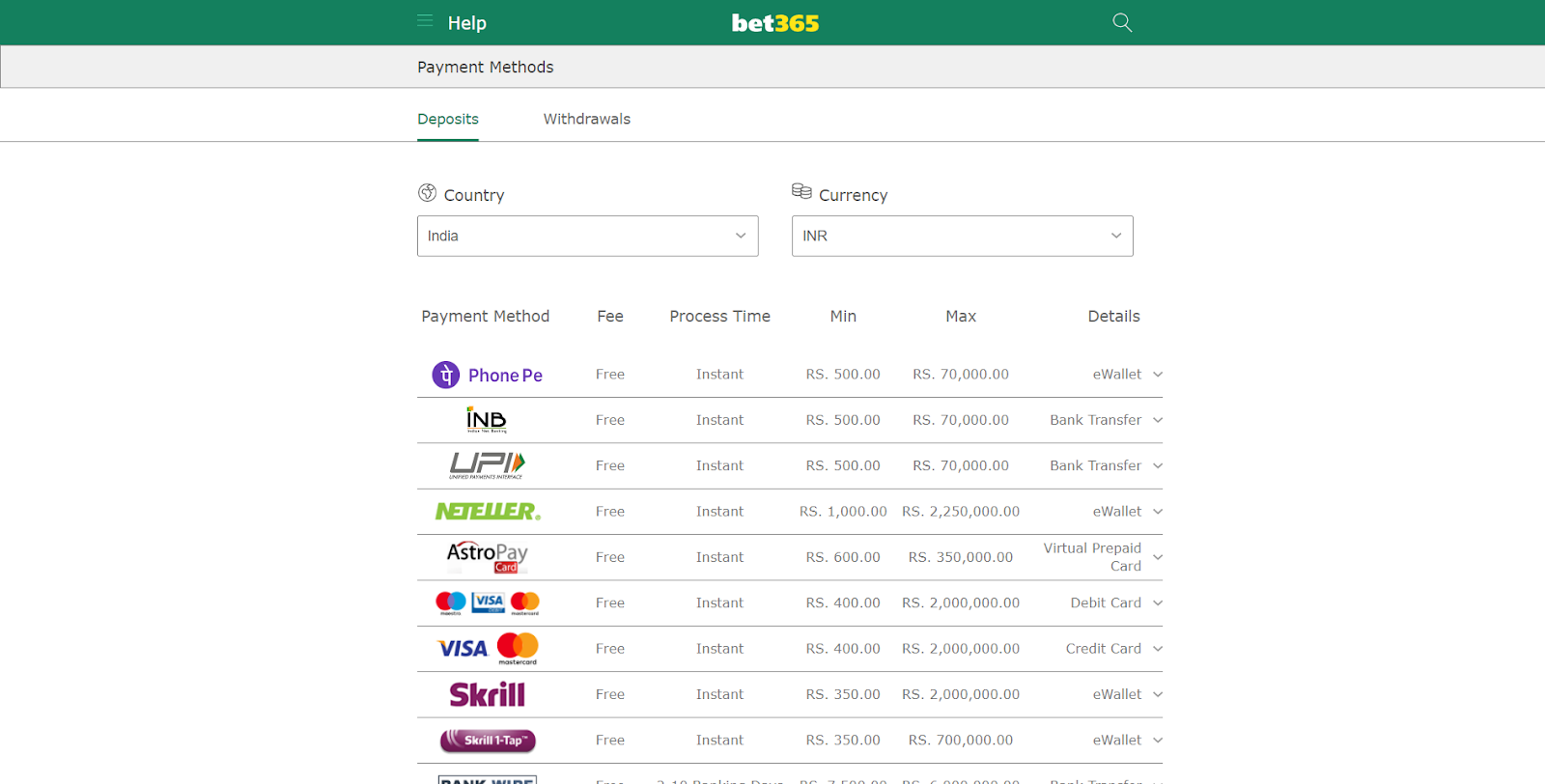Click the Visa Mastercard credit card logos
This screenshot has width=1545, height=784.
click(488, 649)
